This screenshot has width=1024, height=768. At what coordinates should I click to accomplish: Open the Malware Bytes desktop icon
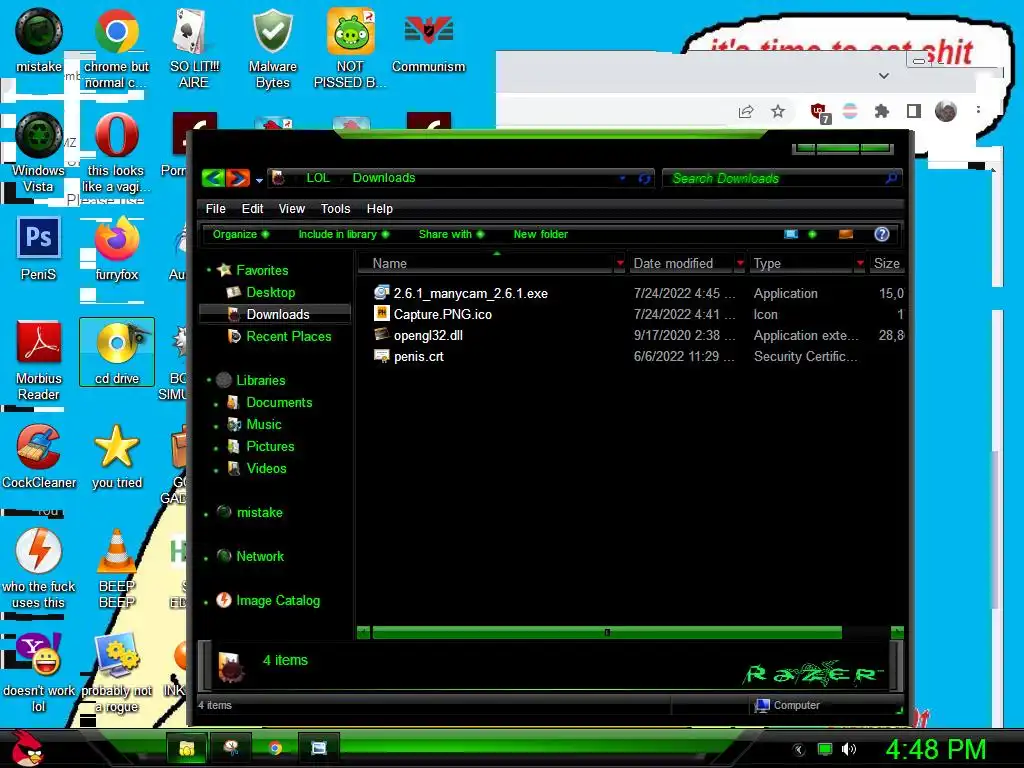(273, 50)
